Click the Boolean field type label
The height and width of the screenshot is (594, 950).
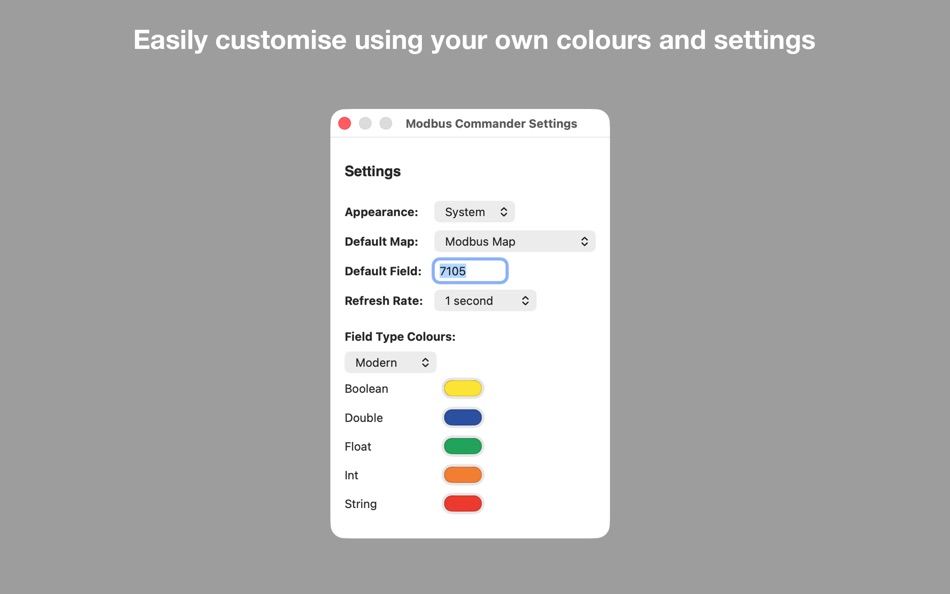(x=366, y=388)
